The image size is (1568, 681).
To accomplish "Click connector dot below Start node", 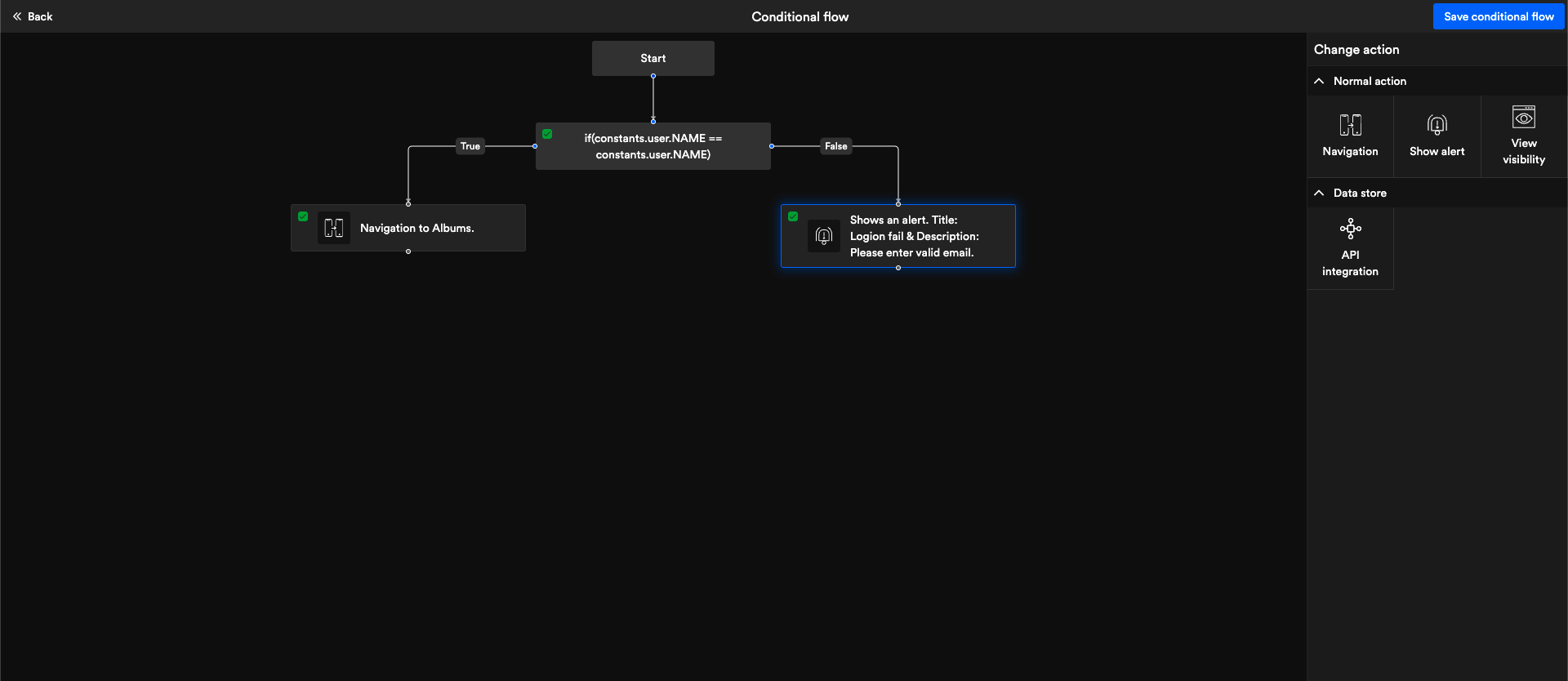I will tap(653, 76).
